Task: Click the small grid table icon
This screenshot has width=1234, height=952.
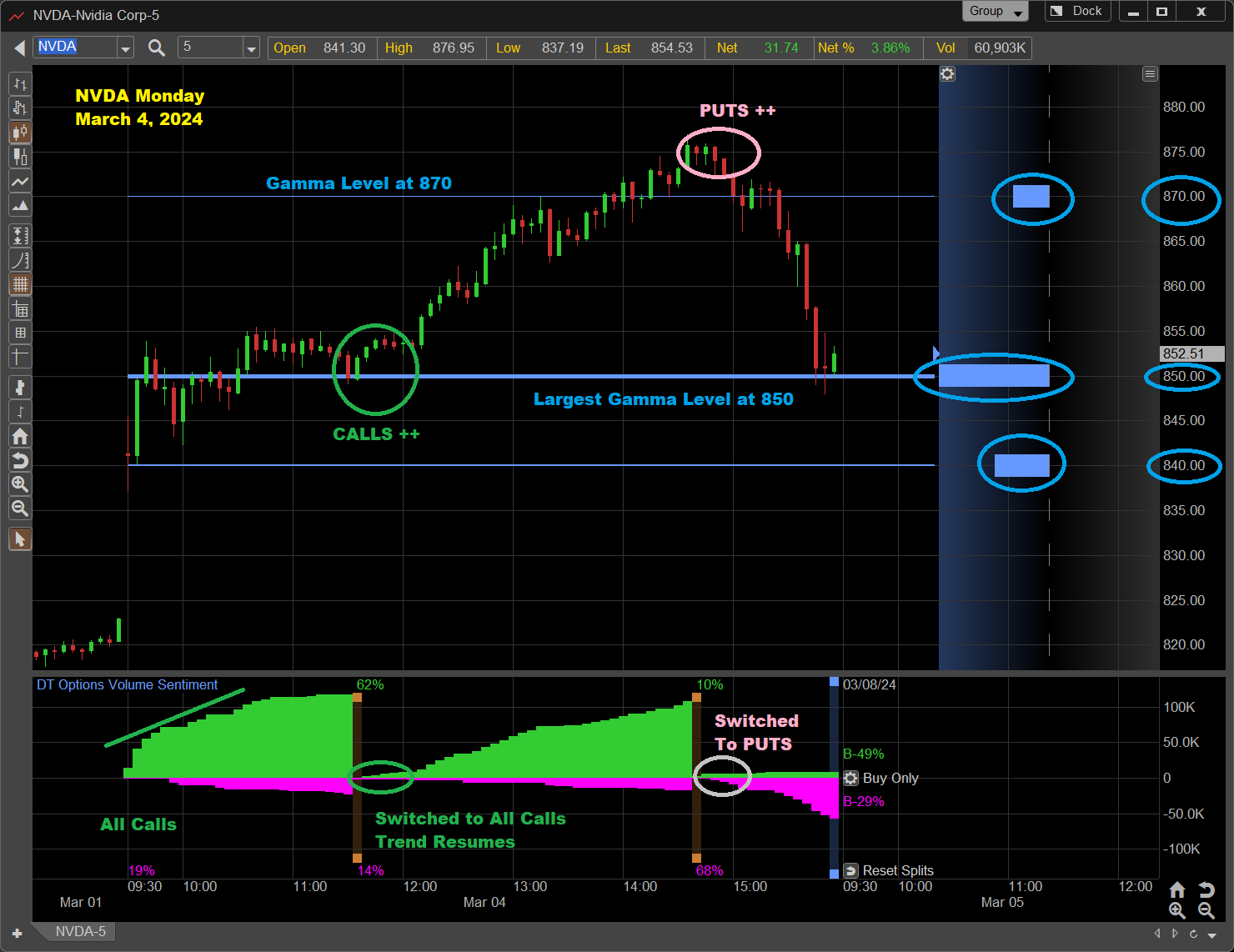Action: [20, 333]
